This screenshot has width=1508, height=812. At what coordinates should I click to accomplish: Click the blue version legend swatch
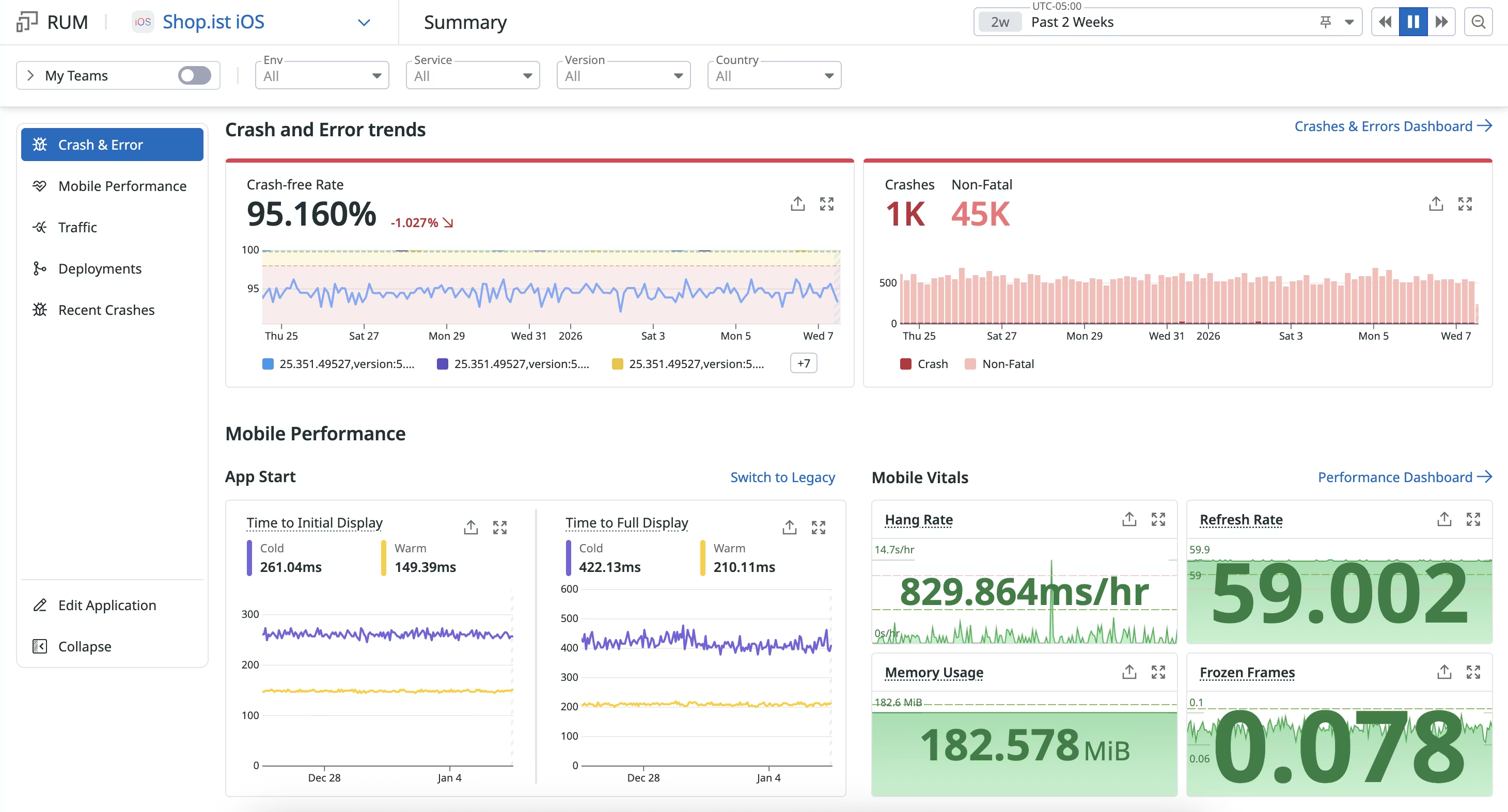[x=268, y=364]
